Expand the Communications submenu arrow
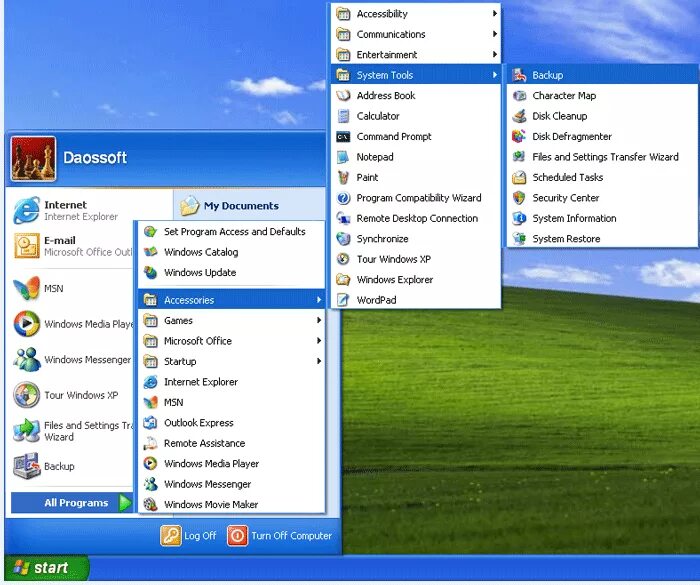 click(x=495, y=34)
